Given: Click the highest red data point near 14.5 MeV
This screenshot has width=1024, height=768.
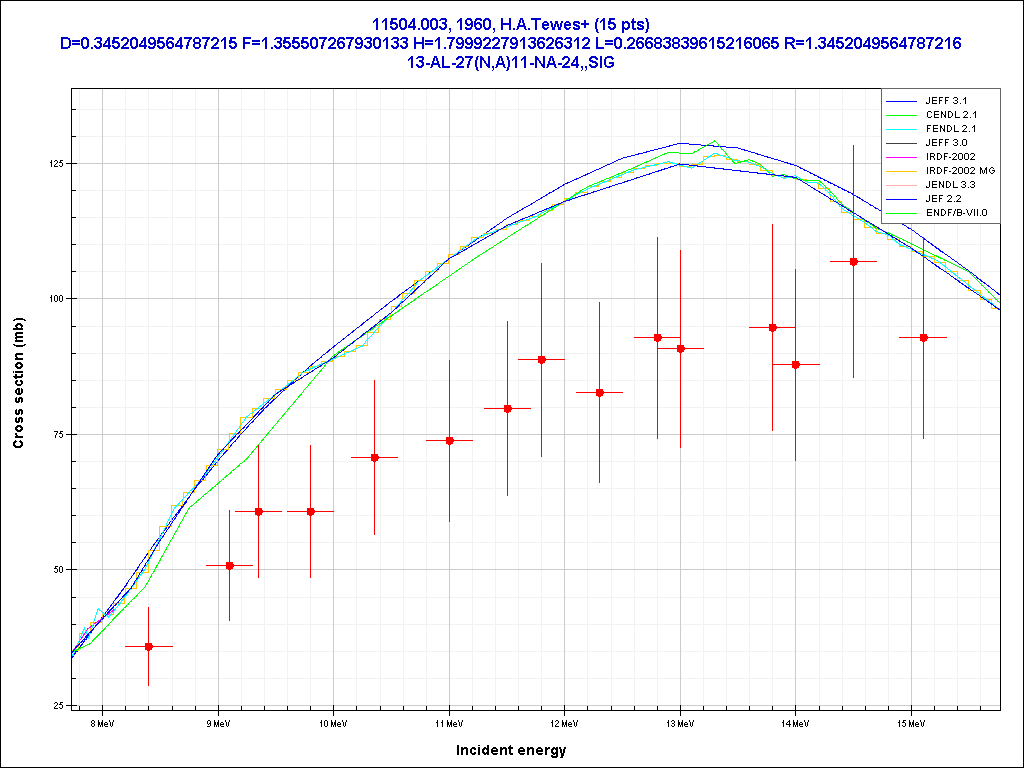Looking at the screenshot, I should click(853, 261).
